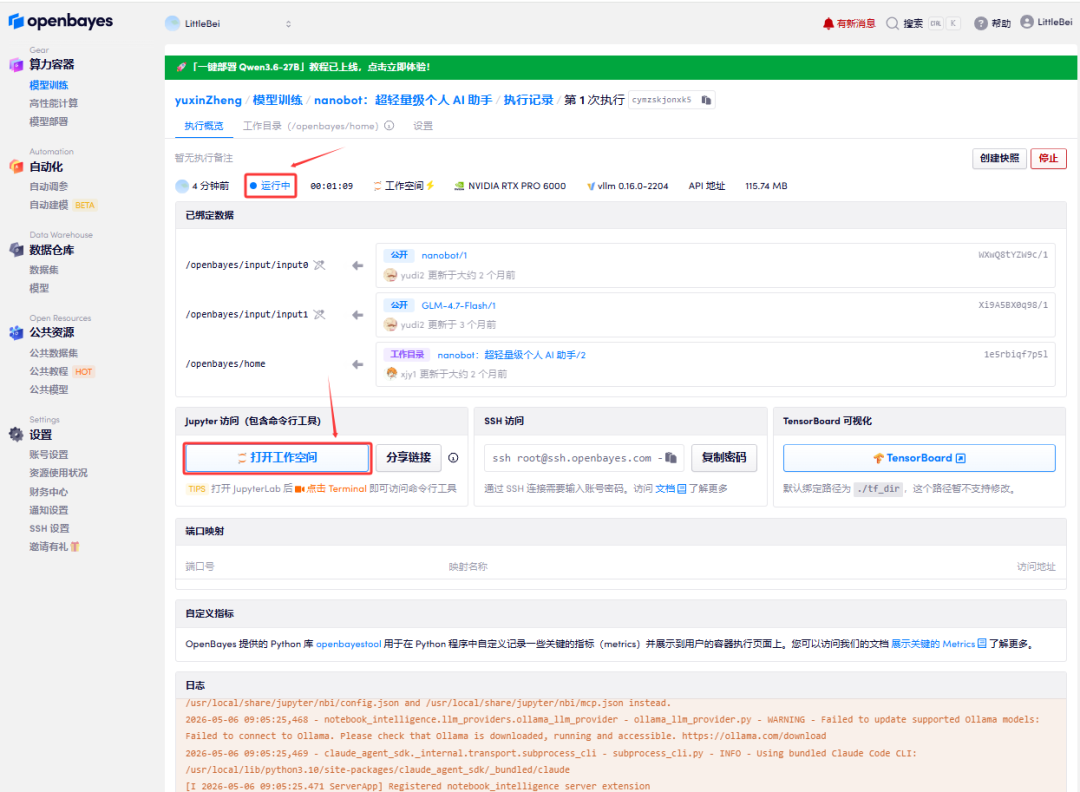Click 模型训练 in the breadcrumb

[278, 100]
